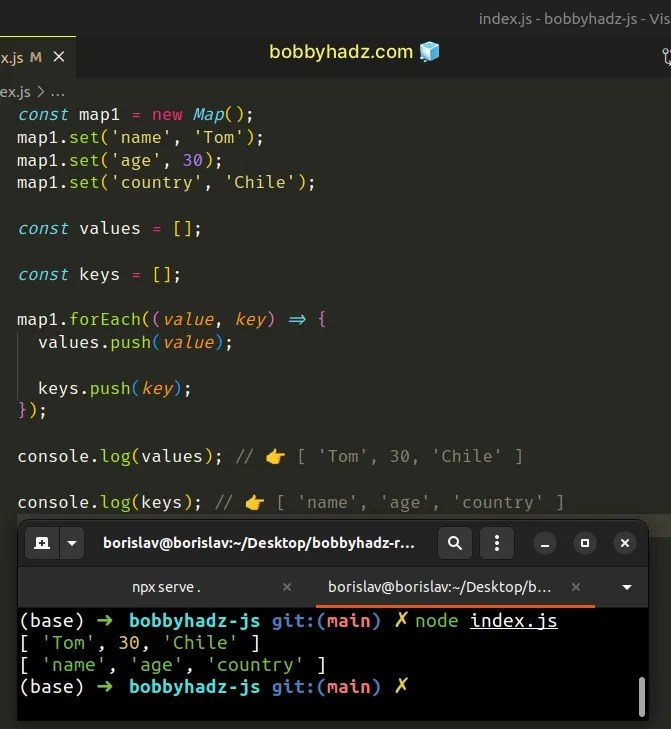Image resolution: width=671 pixels, height=729 pixels.
Task: Click terminal output [ 'Tom', 30, 'Chile' ]
Action: pyautogui.click(x=140, y=643)
